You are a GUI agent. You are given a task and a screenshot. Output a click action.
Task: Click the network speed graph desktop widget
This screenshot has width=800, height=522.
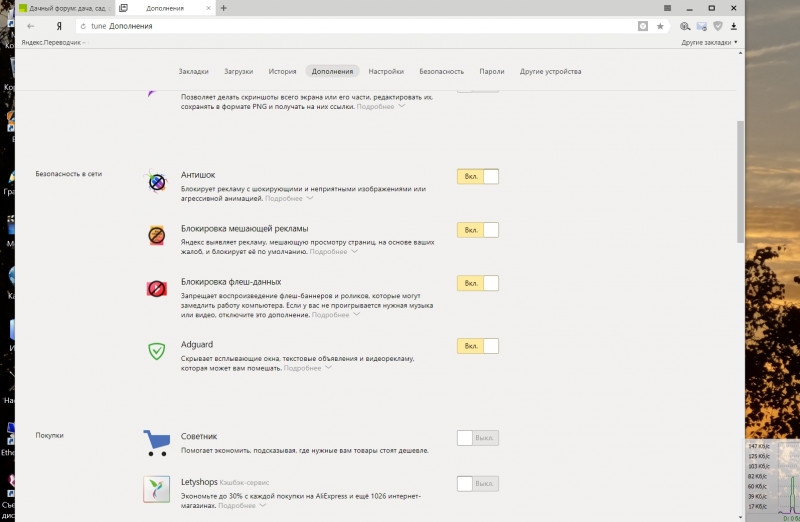pyautogui.click(x=772, y=480)
